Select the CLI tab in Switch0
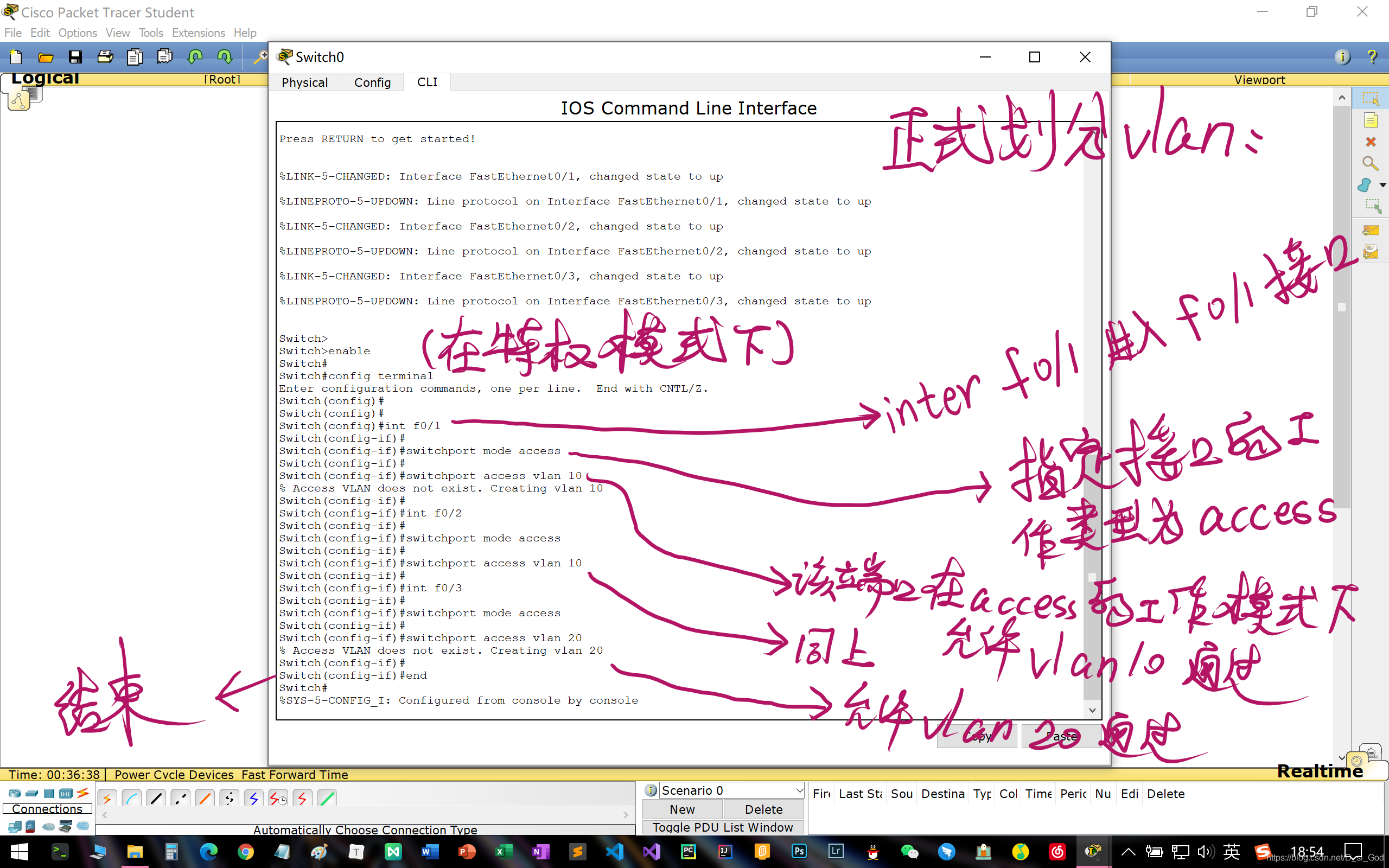The width and height of the screenshot is (1389, 868). (427, 81)
